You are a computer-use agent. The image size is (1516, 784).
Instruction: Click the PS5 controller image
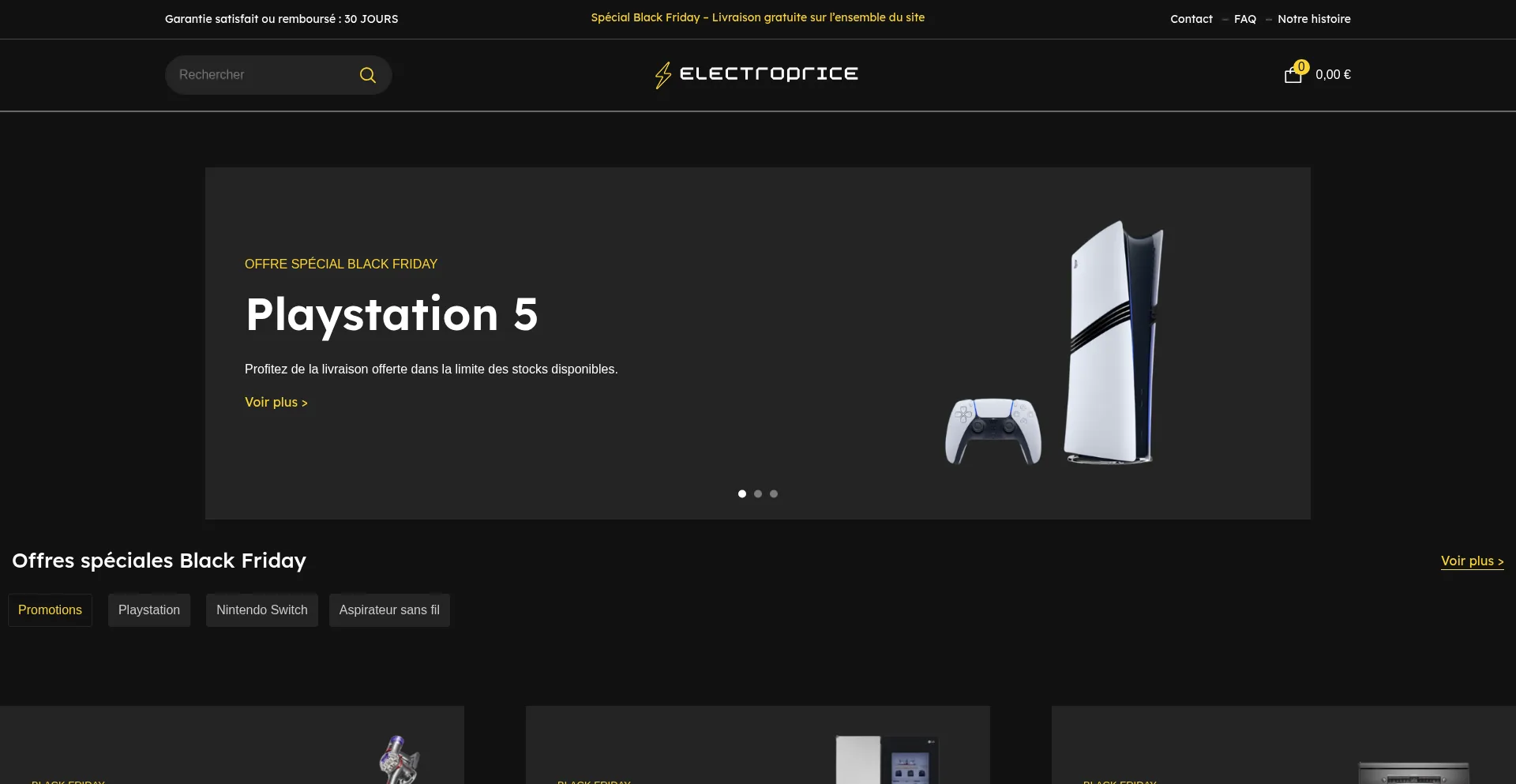(x=993, y=430)
